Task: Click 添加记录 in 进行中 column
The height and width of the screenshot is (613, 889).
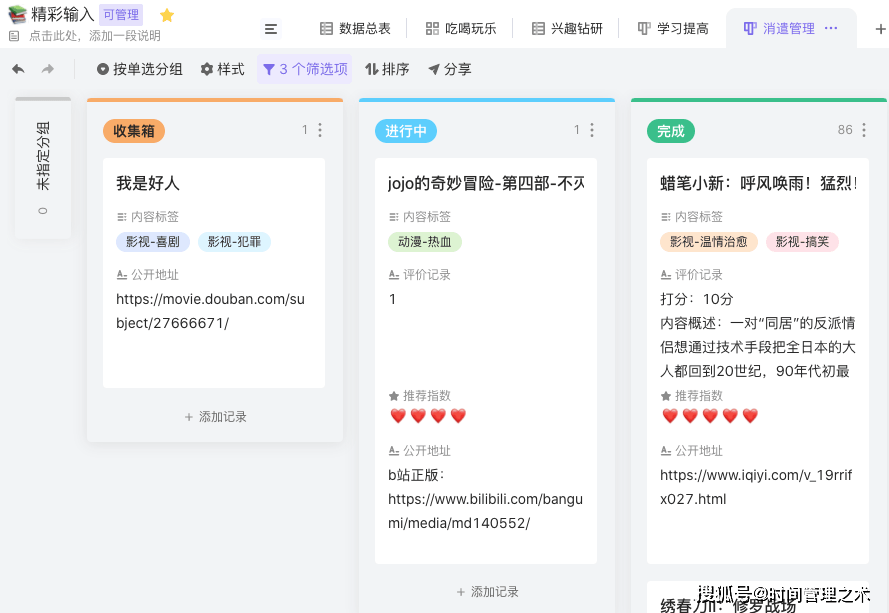Action: [487, 592]
